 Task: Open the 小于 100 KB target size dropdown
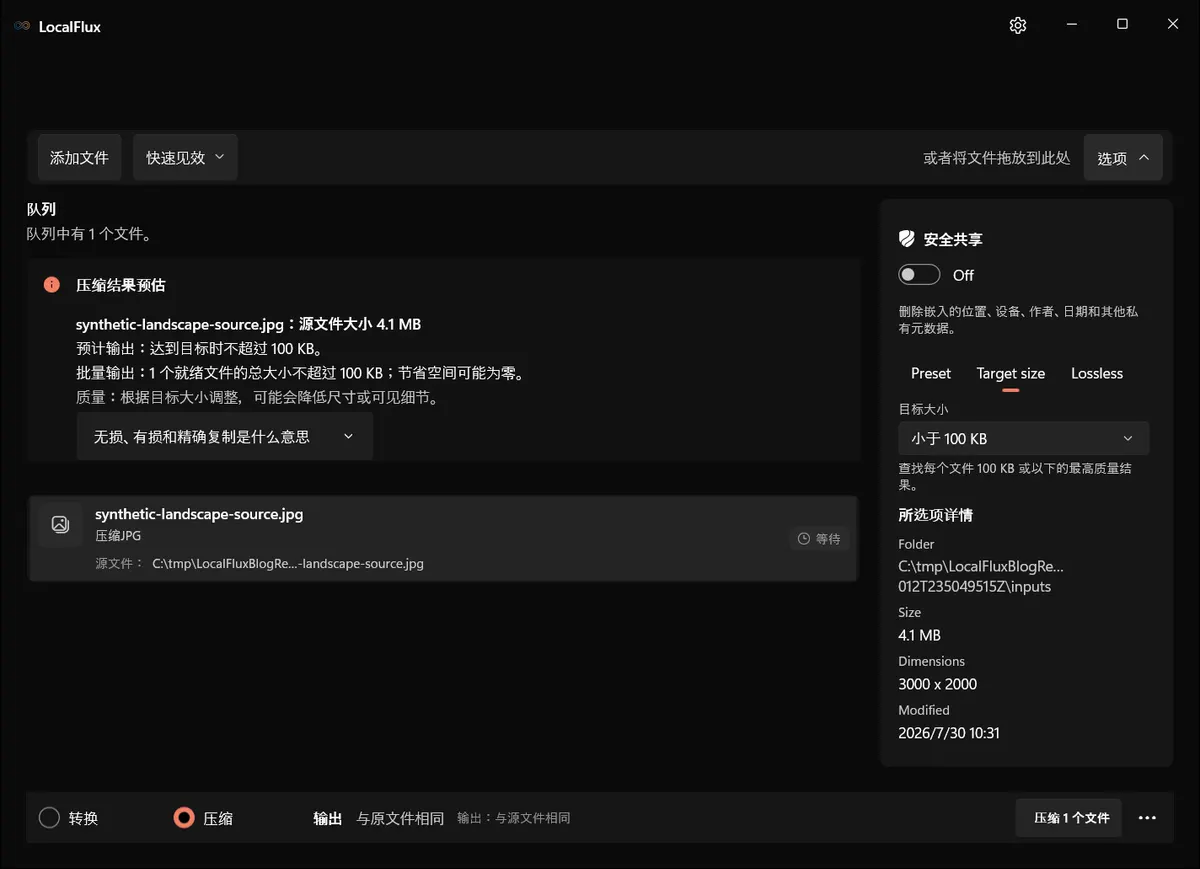1023,438
